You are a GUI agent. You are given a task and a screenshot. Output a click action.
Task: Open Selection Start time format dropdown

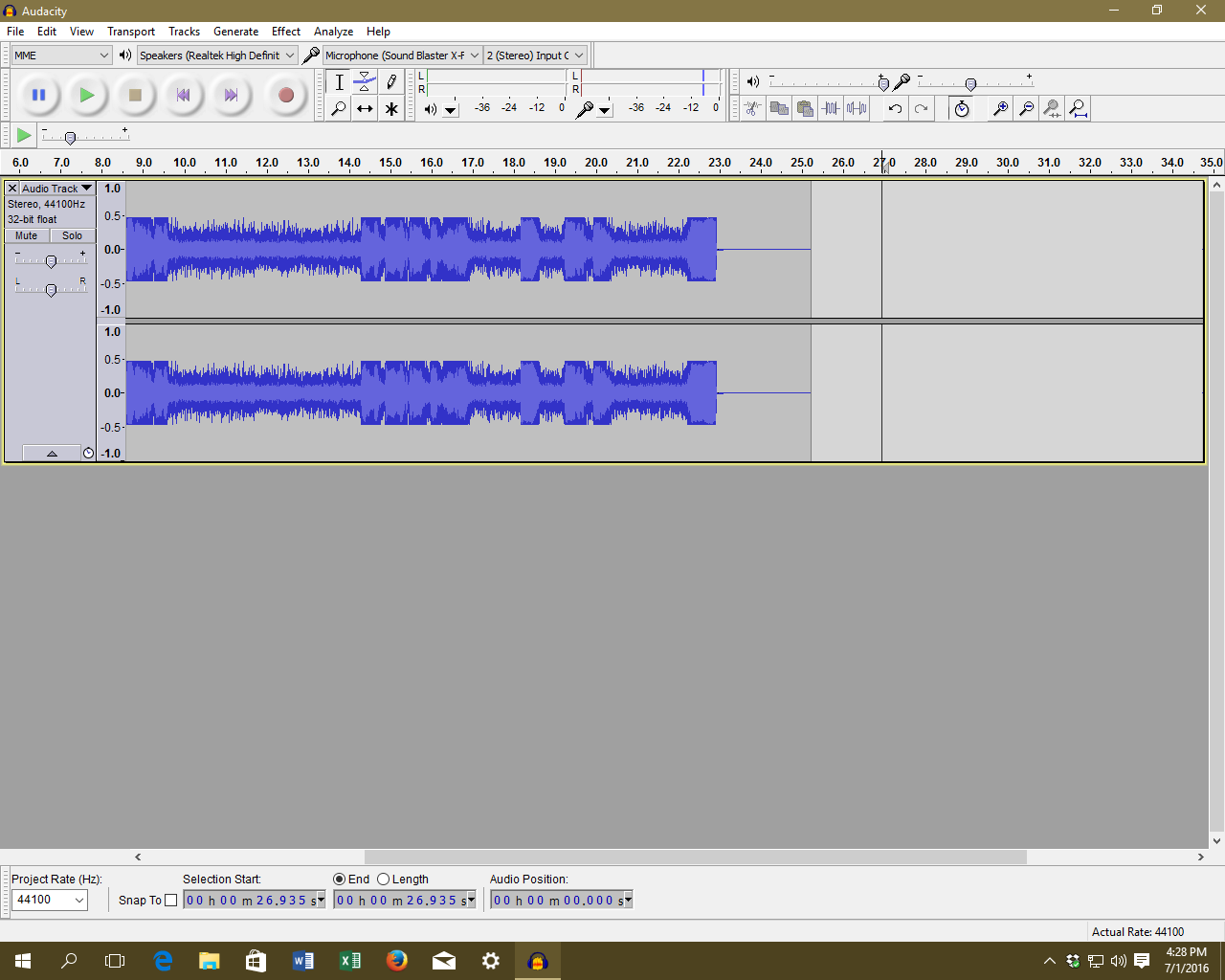click(321, 901)
